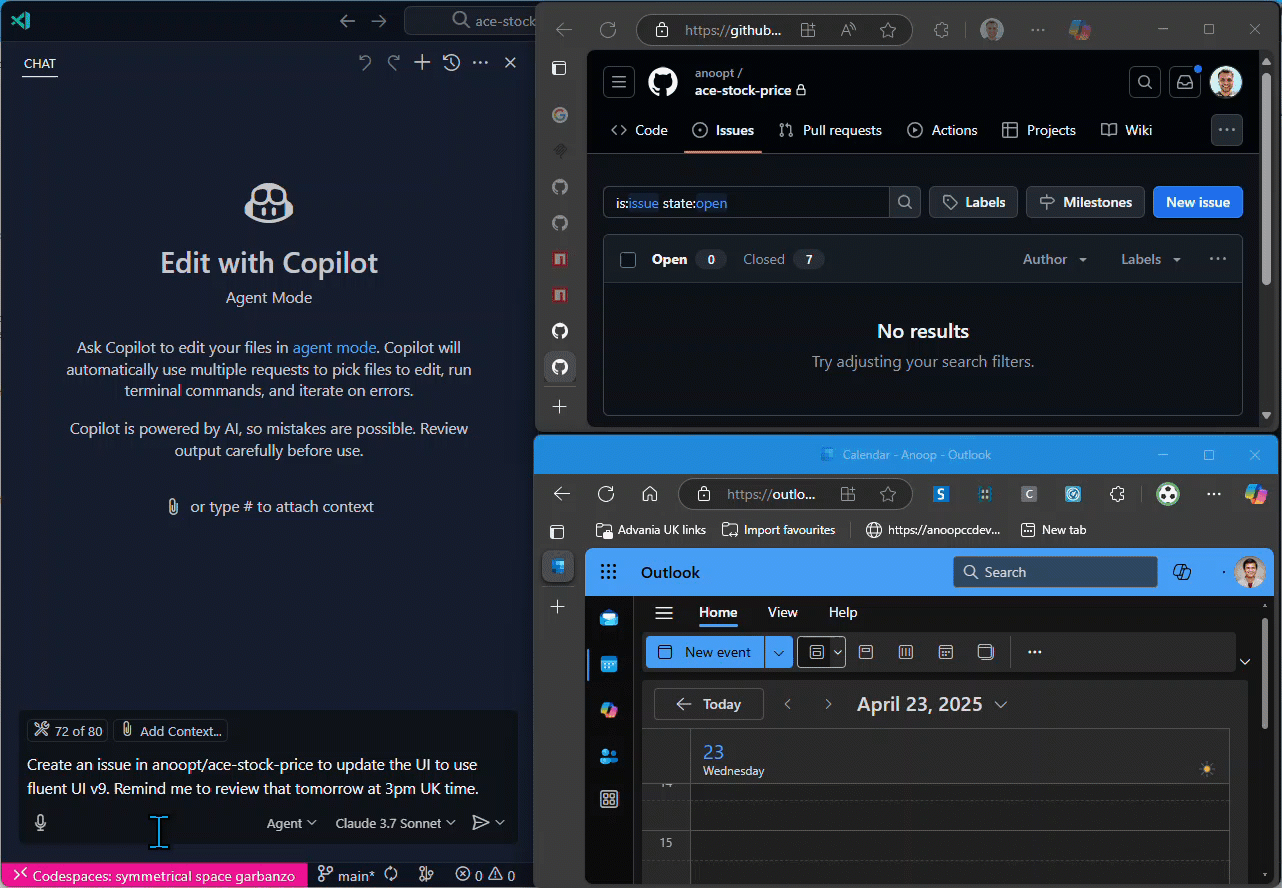The height and width of the screenshot is (888, 1282).
Task: Expand the Agent mode dropdown
Action: pyautogui.click(x=291, y=823)
